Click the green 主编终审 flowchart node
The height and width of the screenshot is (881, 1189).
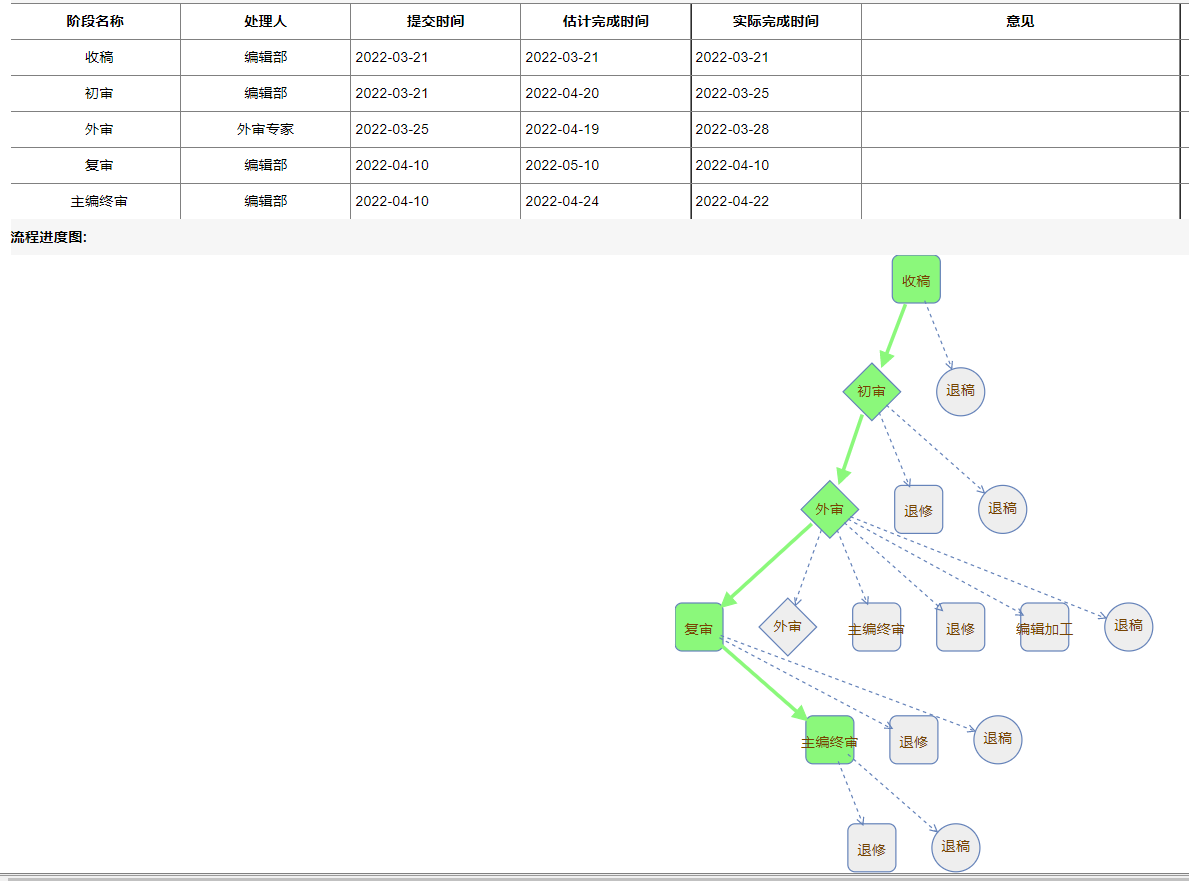(829, 741)
